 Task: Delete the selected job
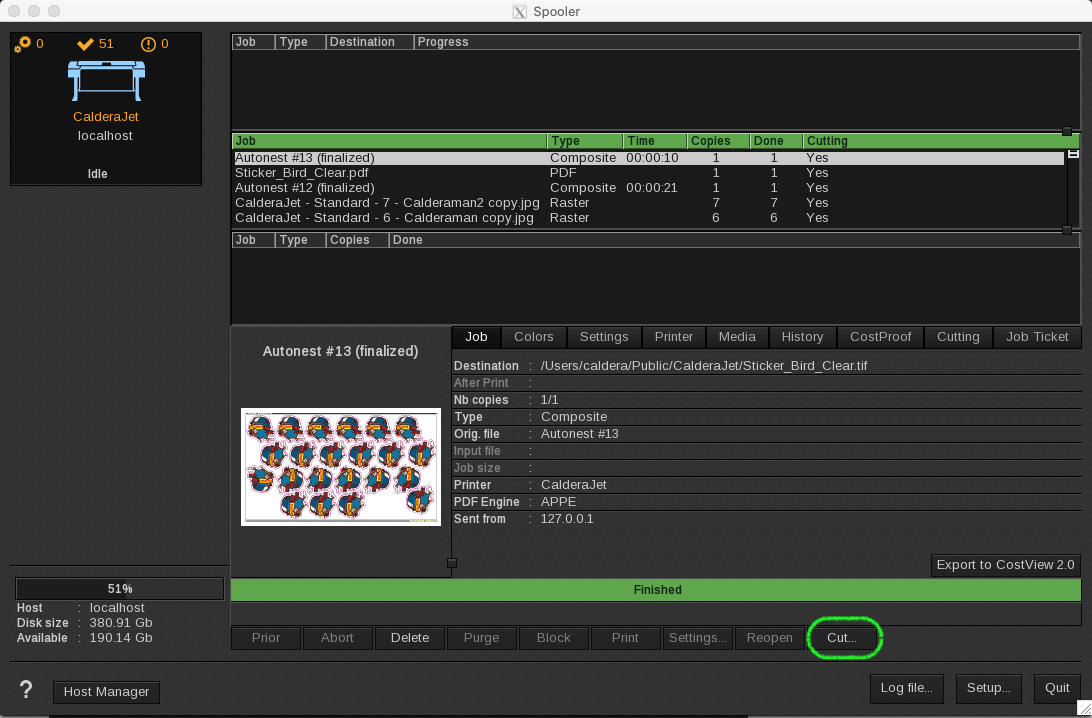tap(409, 638)
